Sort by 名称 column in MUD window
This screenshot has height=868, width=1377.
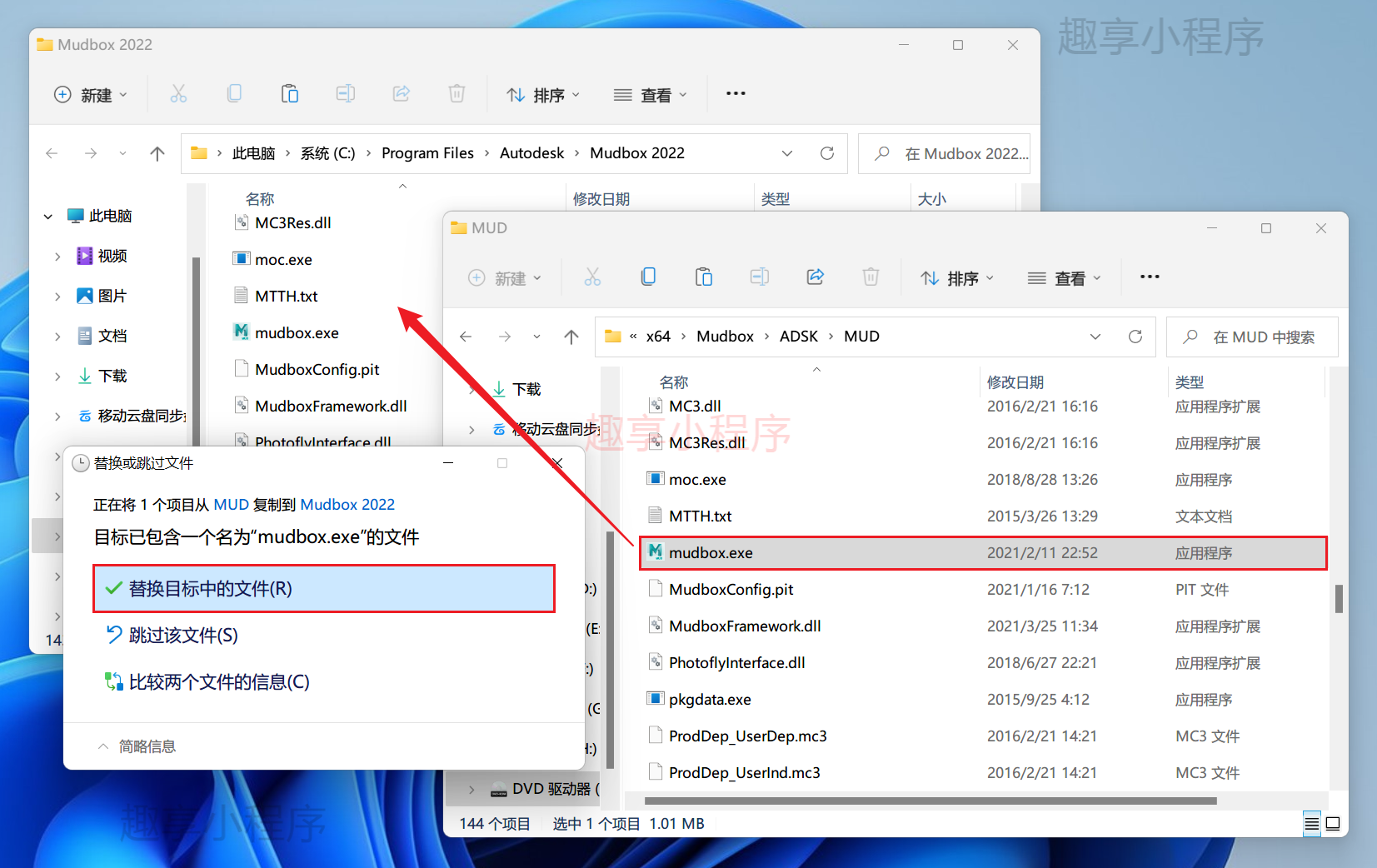674,382
